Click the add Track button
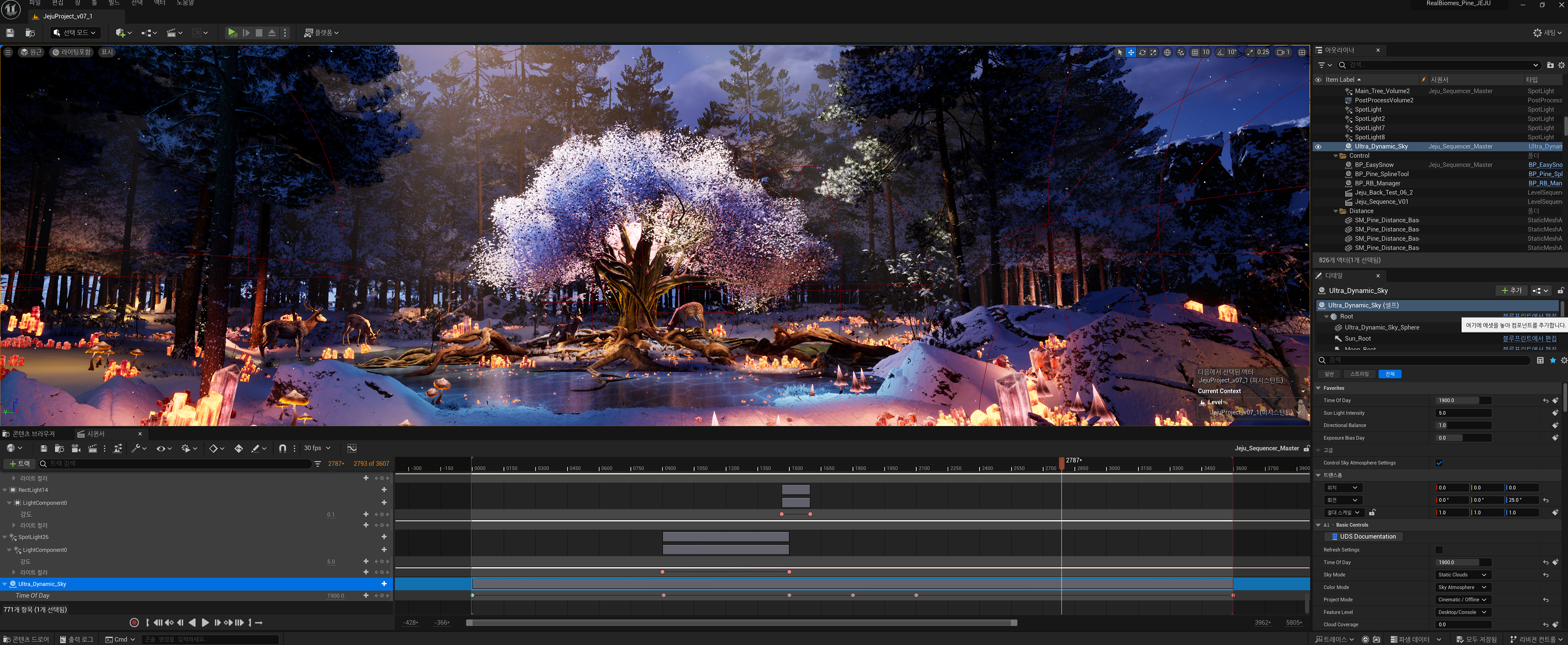 tap(20, 464)
